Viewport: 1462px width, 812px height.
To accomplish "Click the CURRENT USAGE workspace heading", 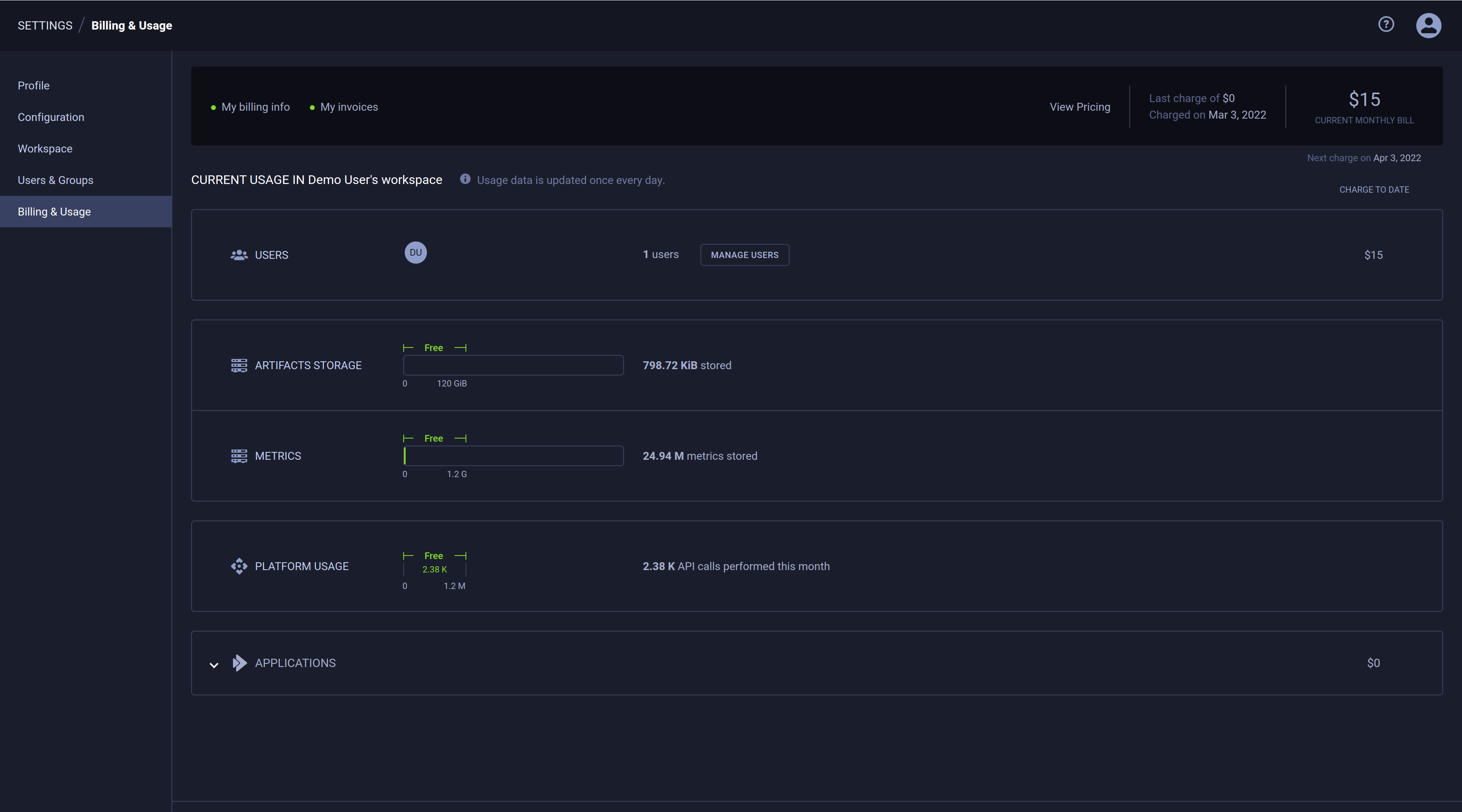I will tap(316, 180).
